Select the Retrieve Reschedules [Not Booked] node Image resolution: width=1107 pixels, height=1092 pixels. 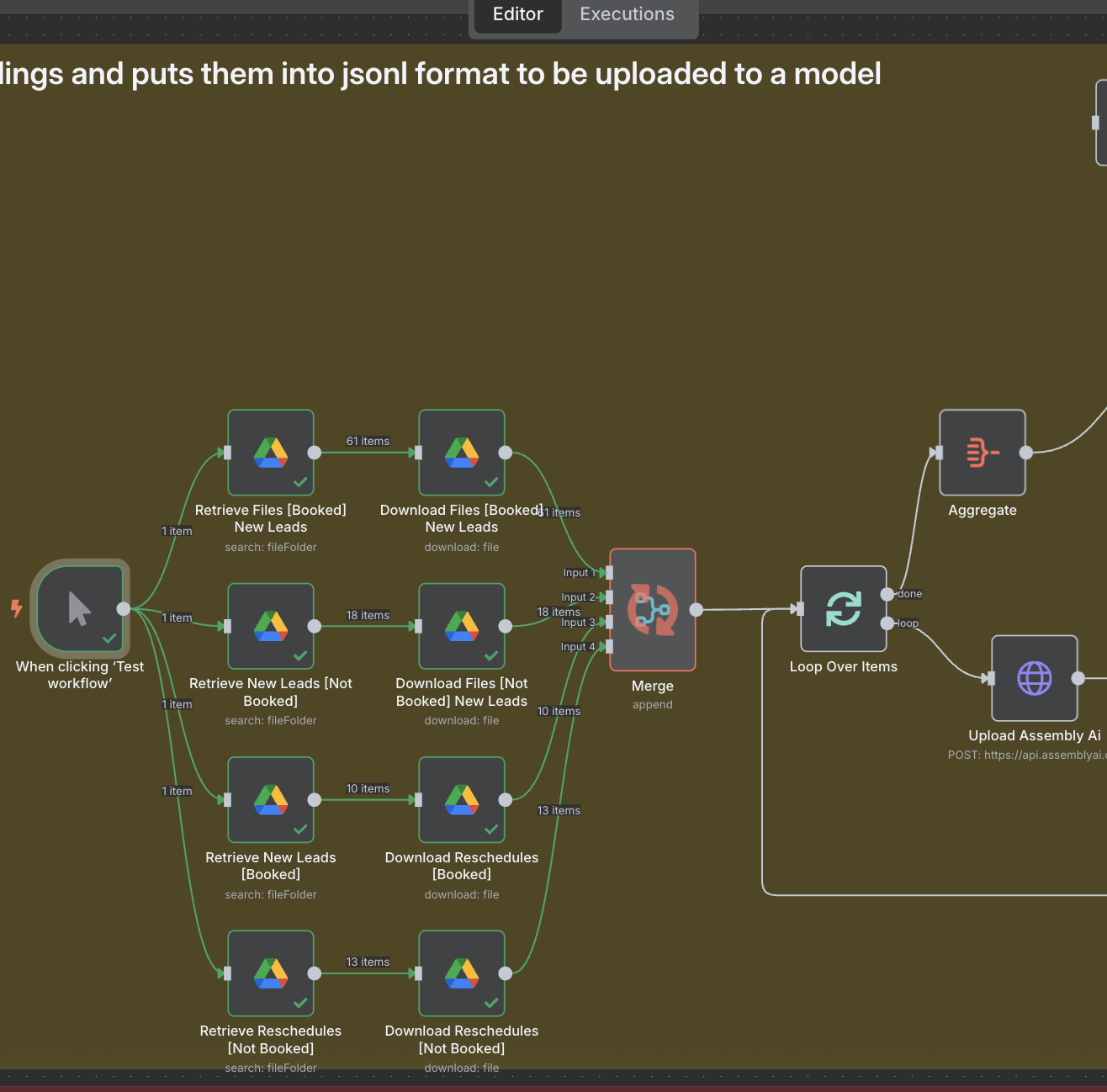(271, 973)
